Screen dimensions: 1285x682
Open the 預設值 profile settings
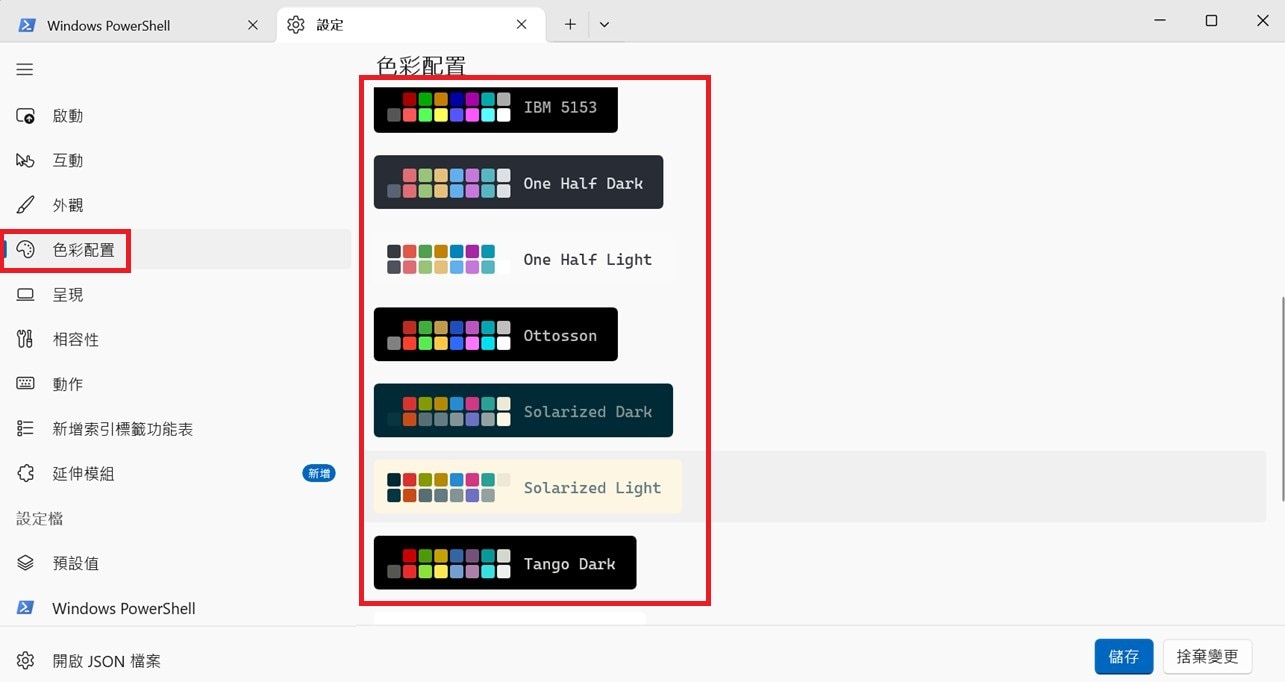tap(178, 563)
